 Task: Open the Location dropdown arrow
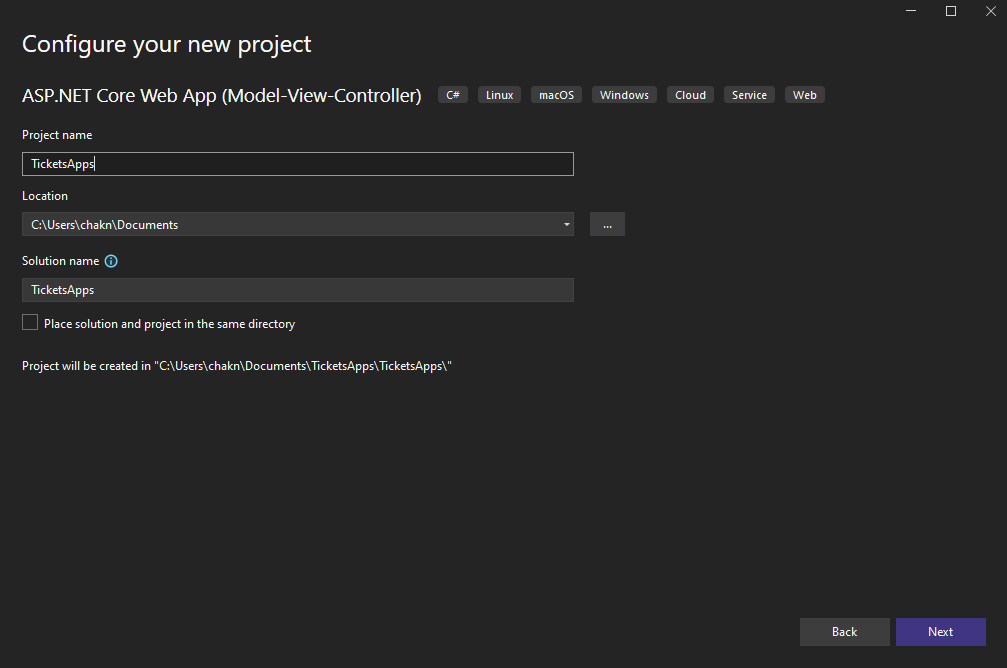point(566,224)
